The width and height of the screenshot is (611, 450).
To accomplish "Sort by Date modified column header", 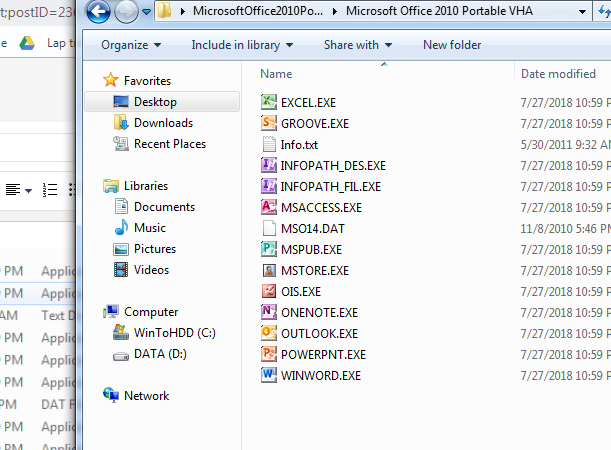I will pos(558,74).
